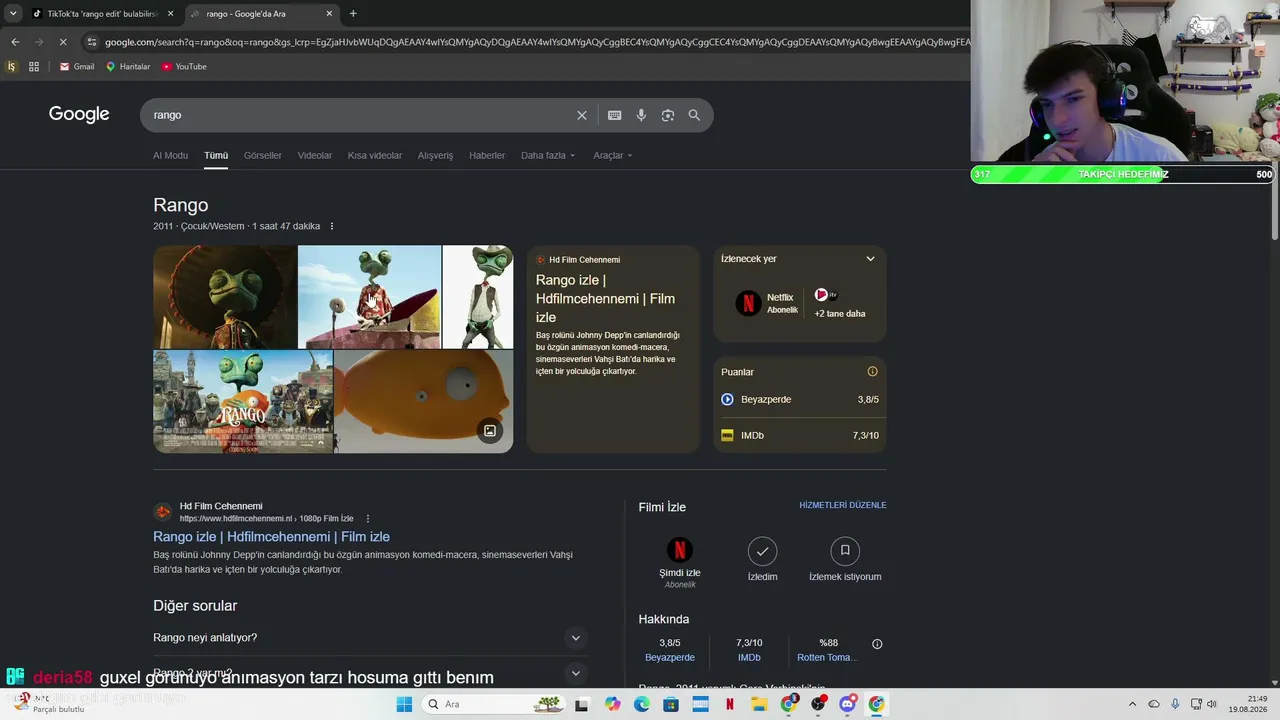This screenshot has width=1280, height=720.
Task: Open a new browser tab with the plus
Action: pos(353,14)
